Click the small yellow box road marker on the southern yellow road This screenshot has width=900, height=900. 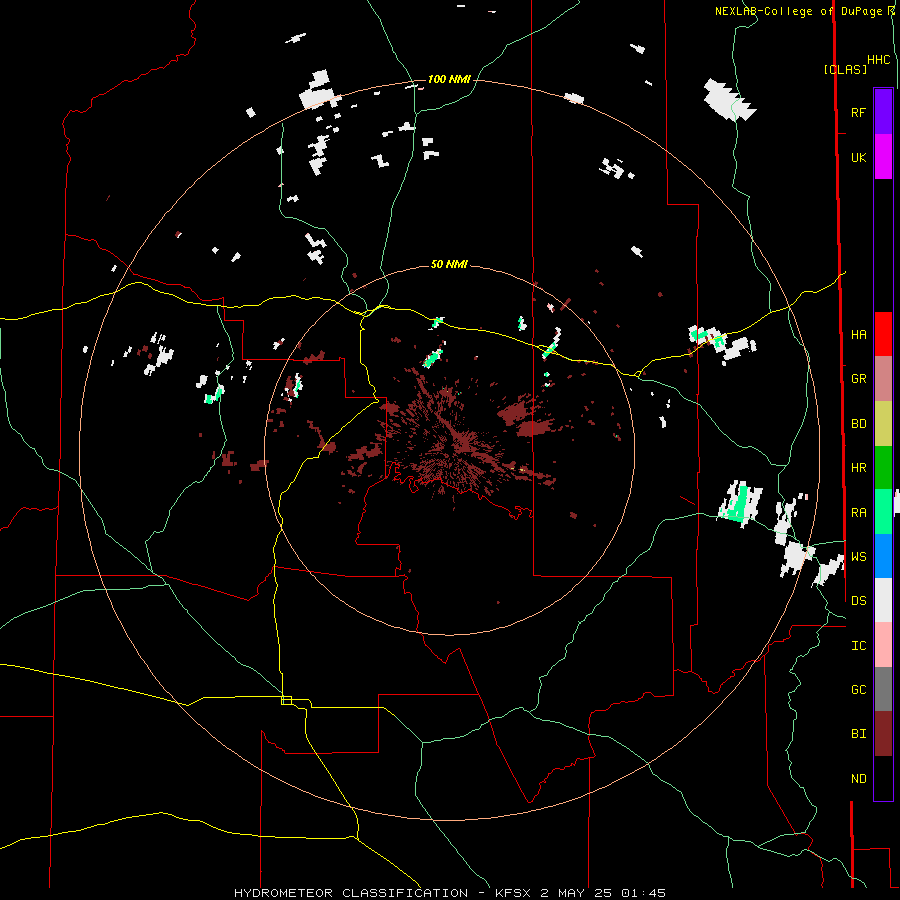click(x=286, y=700)
